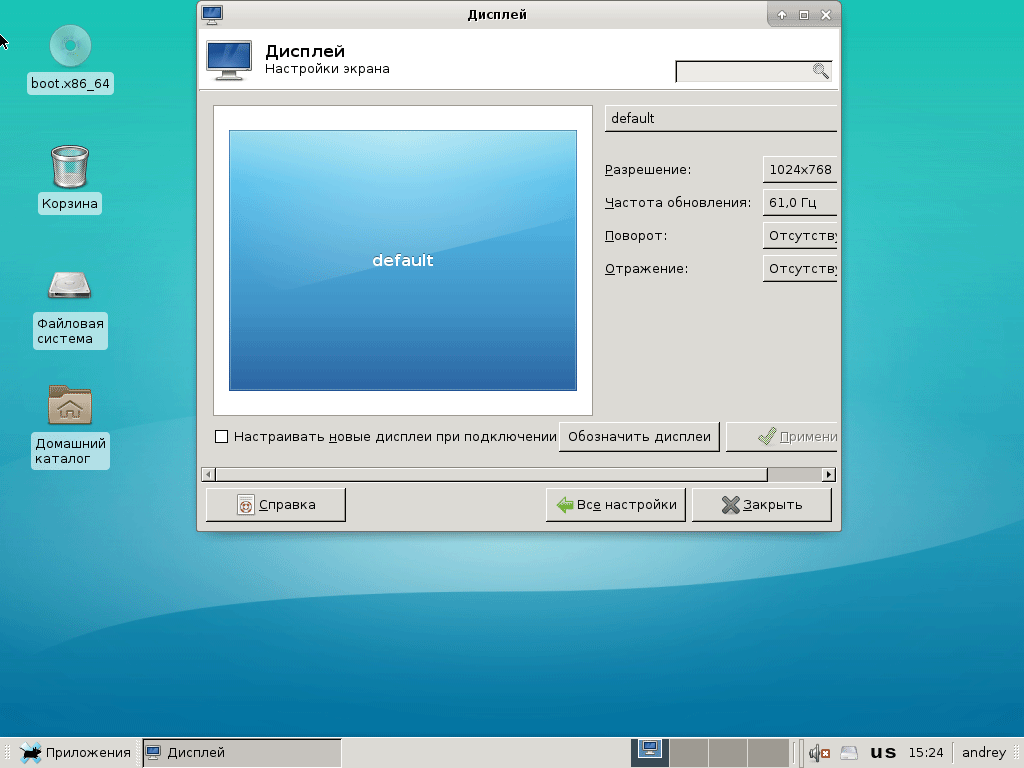Open the Приложения menu
The height and width of the screenshot is (768, 1024).
point(76,752)
